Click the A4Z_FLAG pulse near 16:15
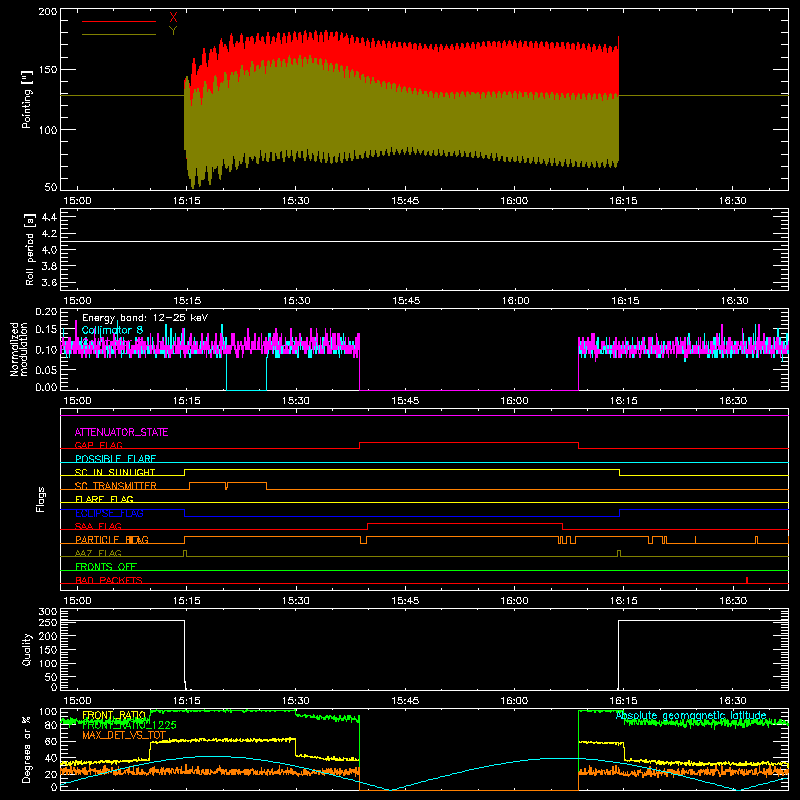This screenshot has height=800, width=800. coord(619,553)
